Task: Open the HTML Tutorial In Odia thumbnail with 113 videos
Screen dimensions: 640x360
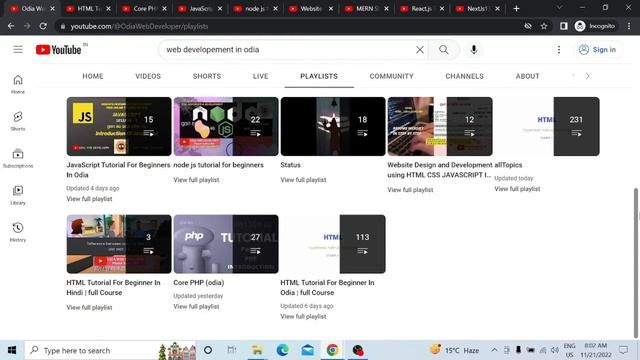Action: tap(333, 244)
